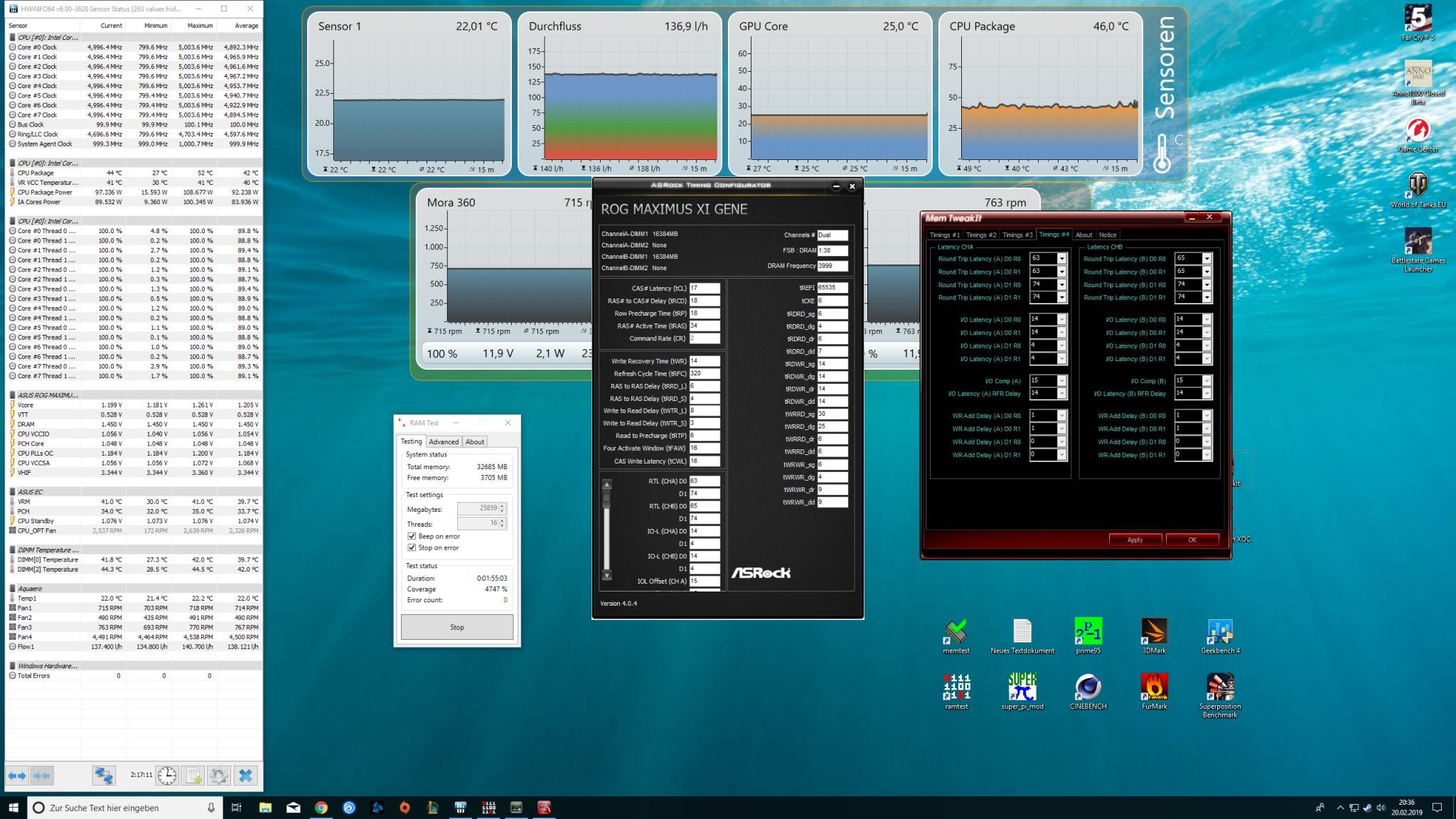The width and height of the screenshot is (1456, 819).
Task: Open Round Trip Latency (B) D1 R0 dropdown
Action: point(1206,285)
